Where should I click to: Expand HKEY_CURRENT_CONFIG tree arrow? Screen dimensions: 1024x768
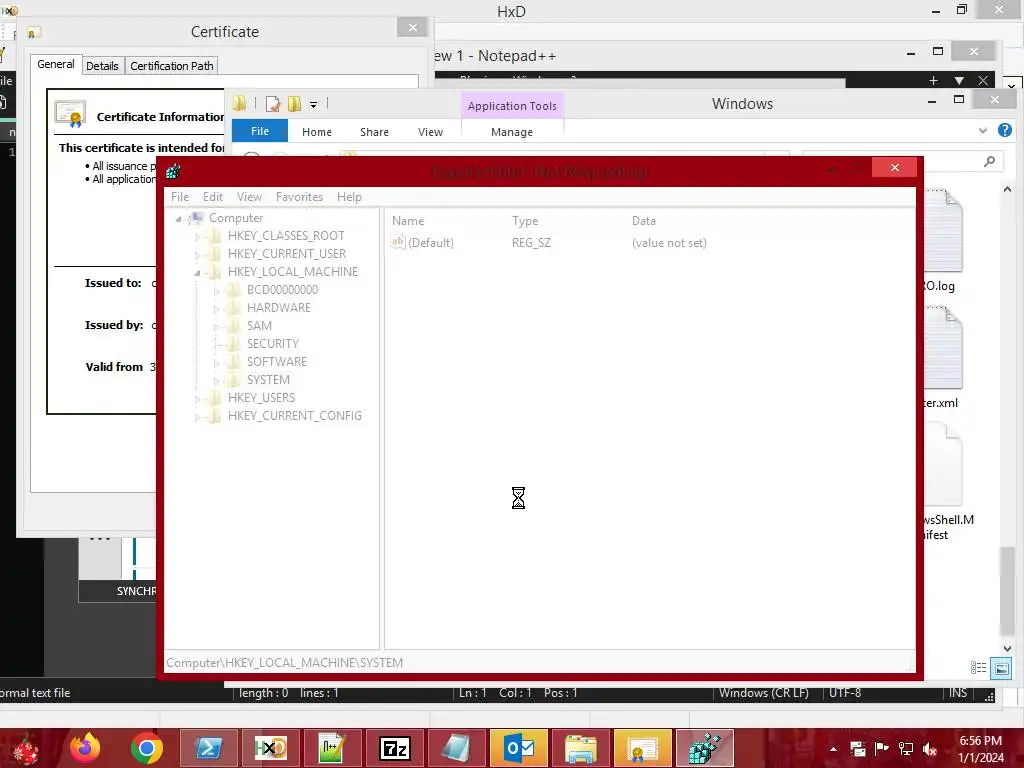pos(198,417)
